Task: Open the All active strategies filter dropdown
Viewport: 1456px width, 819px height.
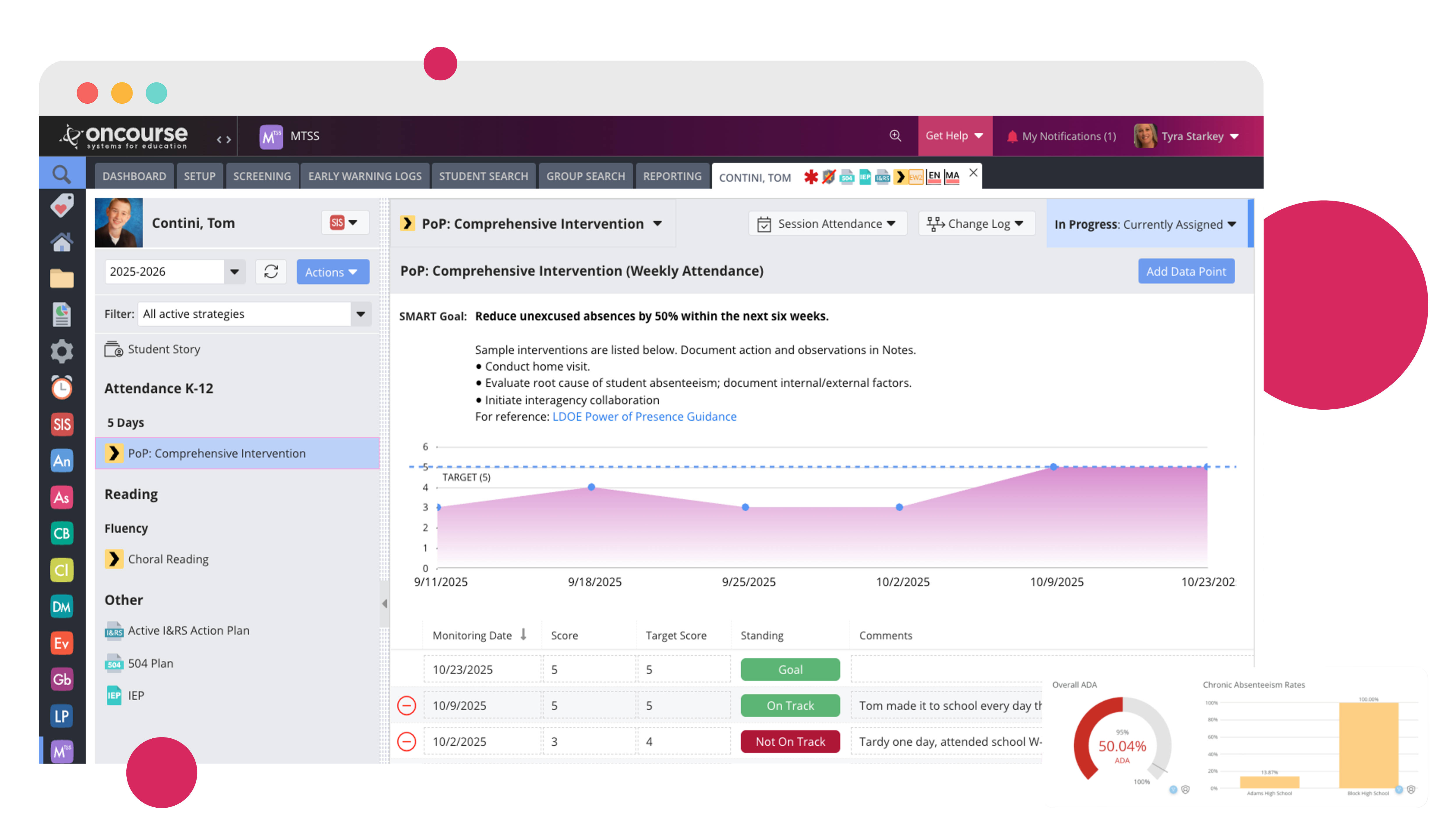Action: pos(361,314)
